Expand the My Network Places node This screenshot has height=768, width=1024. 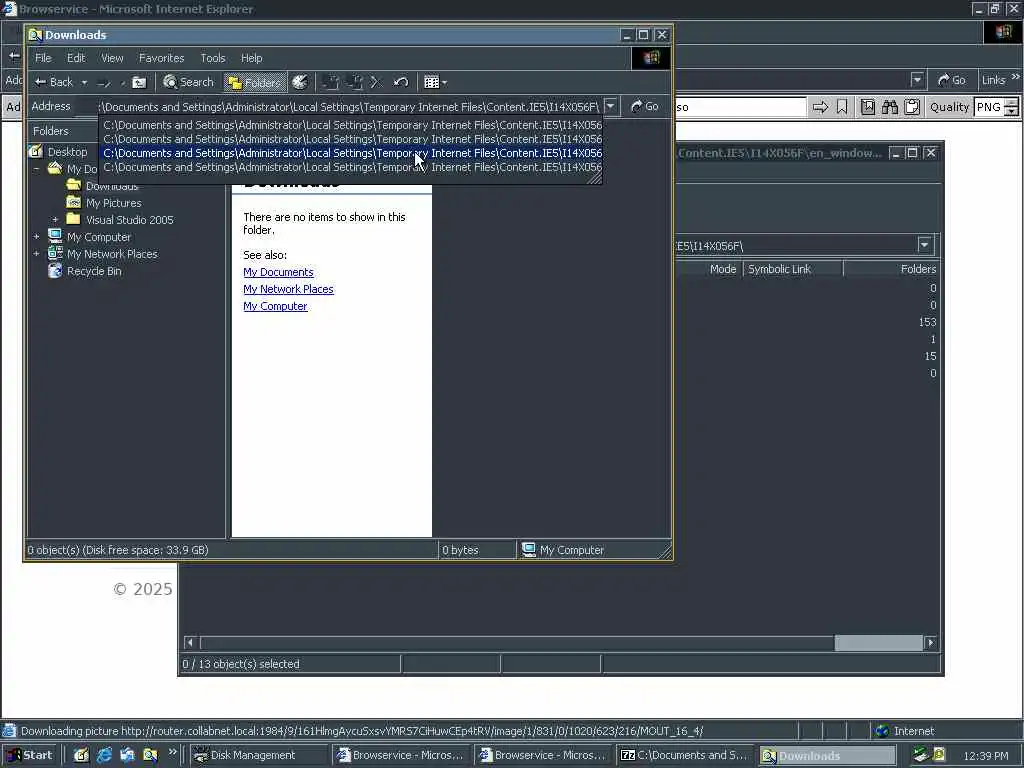click(x=37, y=253)
